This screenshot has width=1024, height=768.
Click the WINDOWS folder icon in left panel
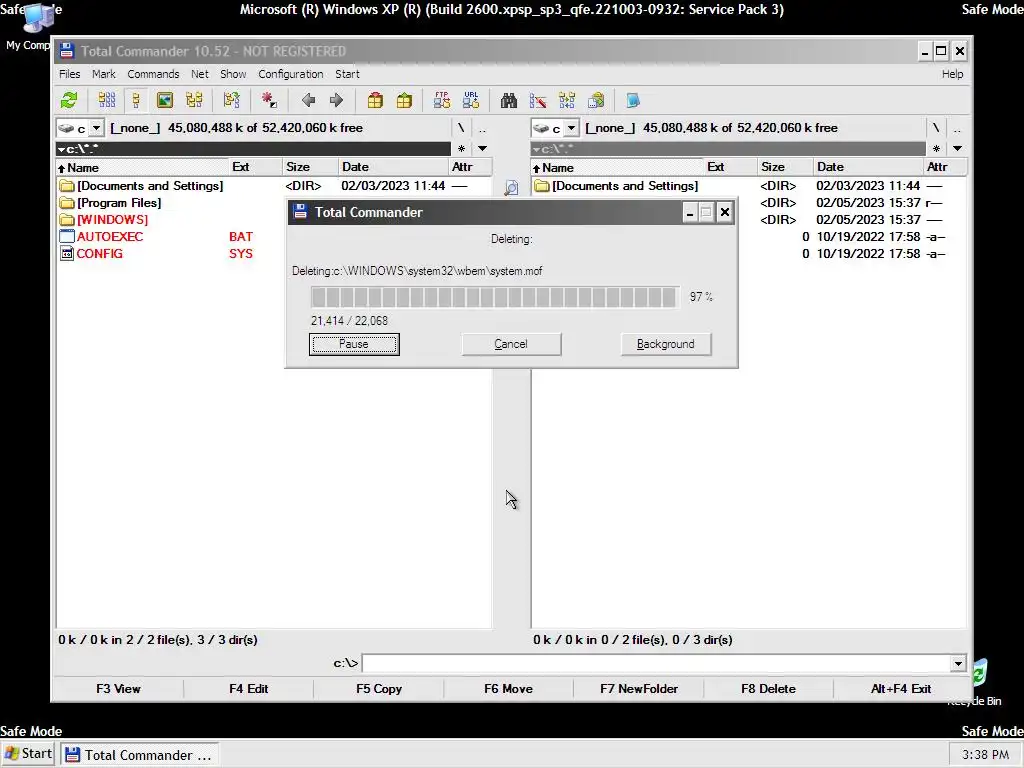click(x=67, y=219)
